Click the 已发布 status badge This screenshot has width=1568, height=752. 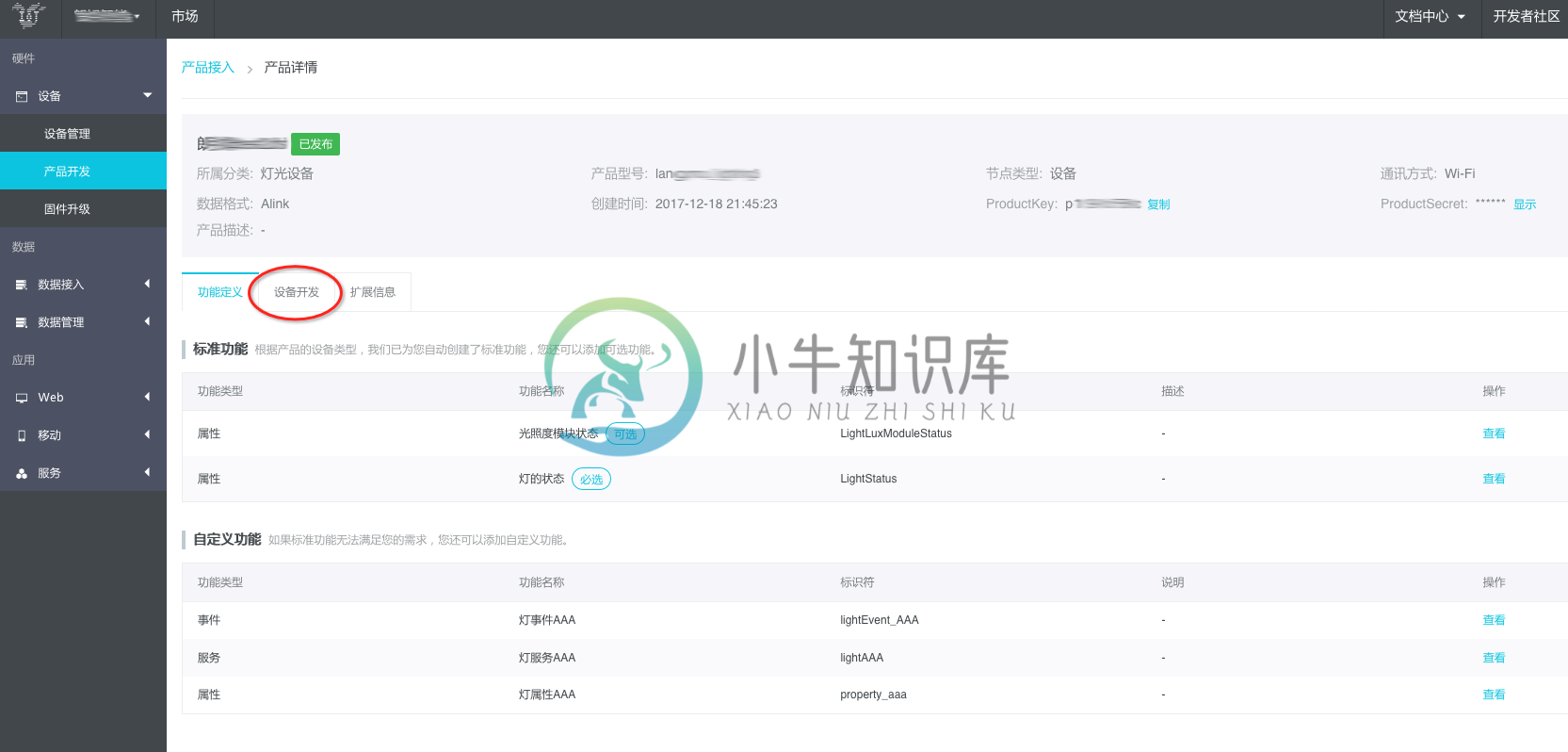click(315, 144)
